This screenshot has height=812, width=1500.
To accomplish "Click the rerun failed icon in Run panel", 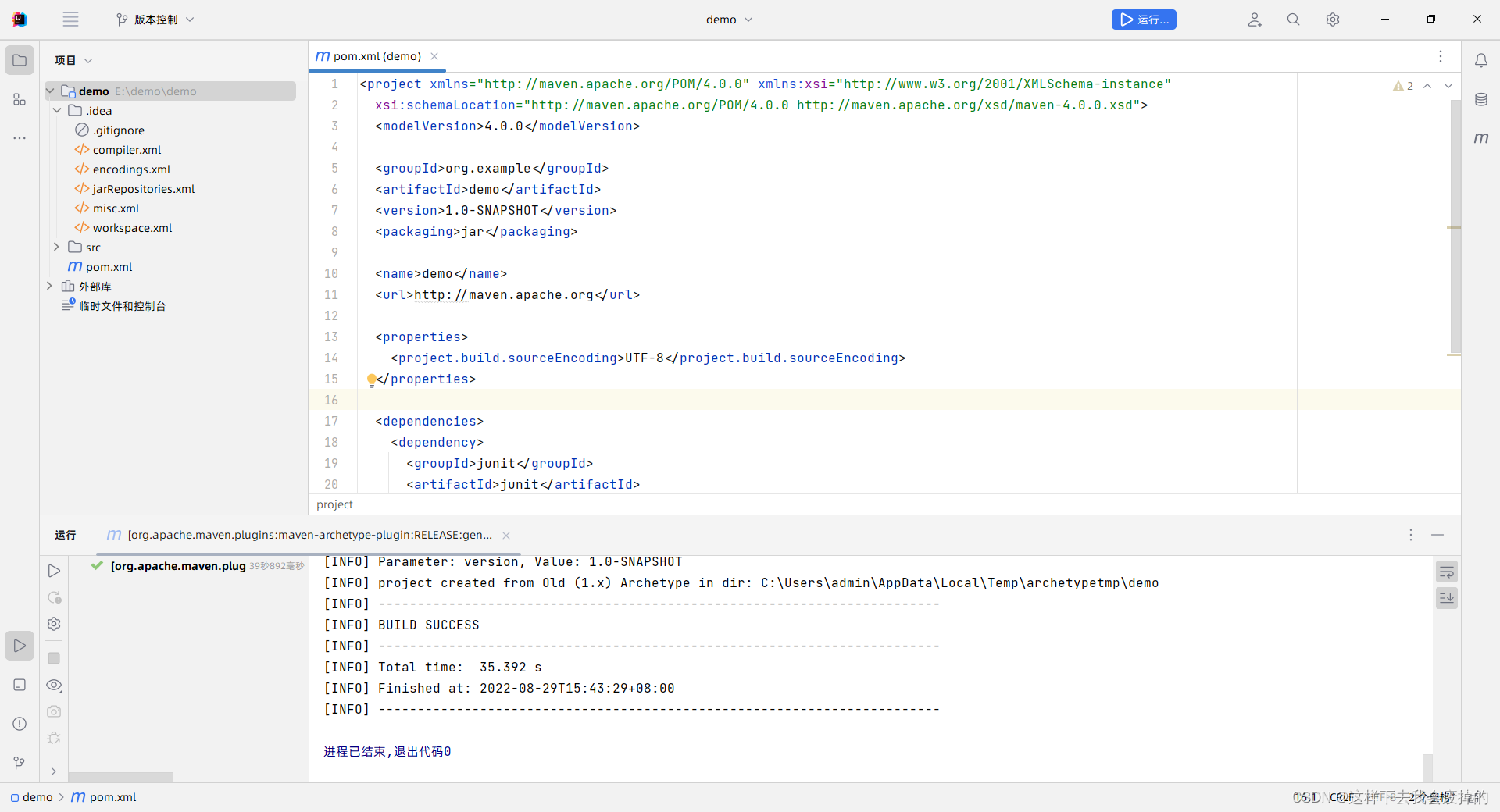I will pyautogui.click(x=54, y=597).
